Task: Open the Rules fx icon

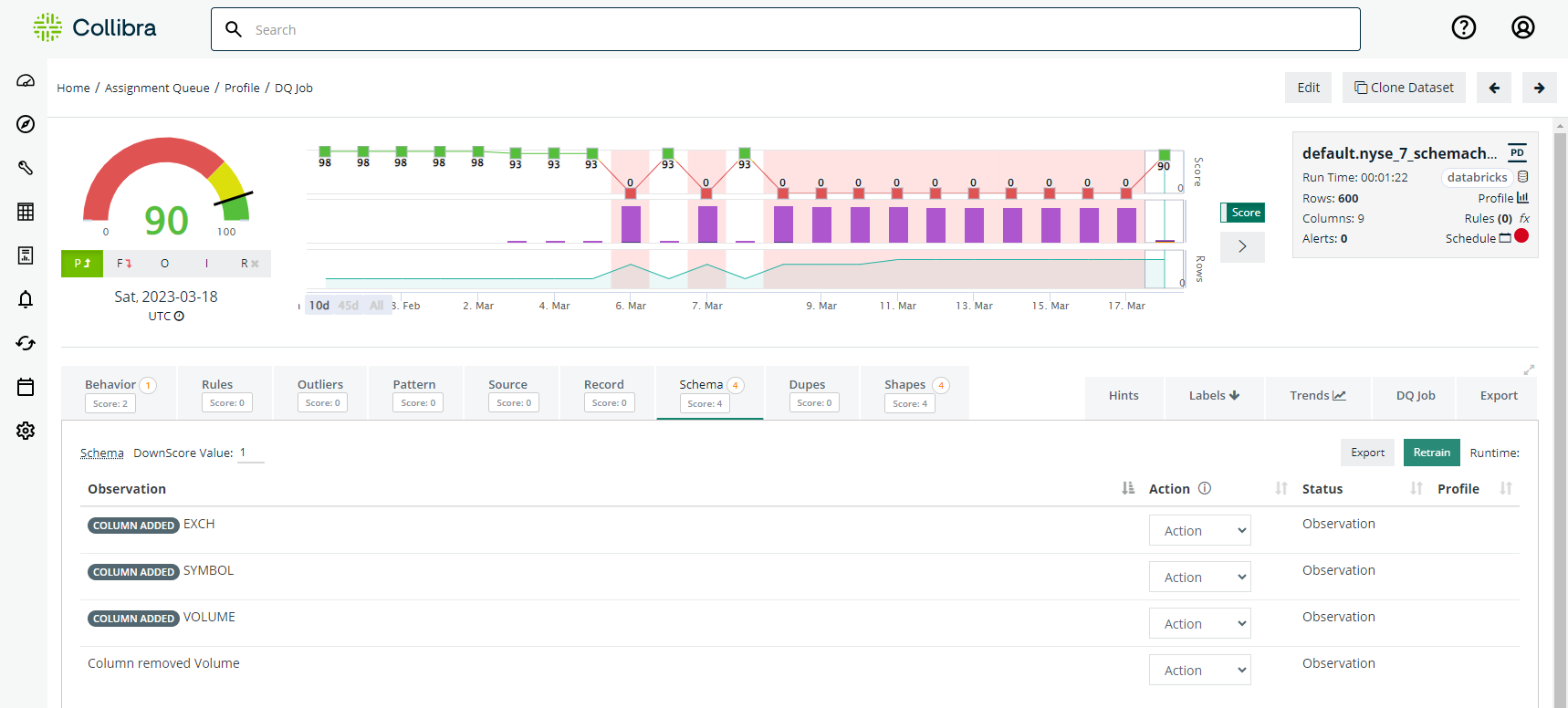Action: (x=1524, y=218)
